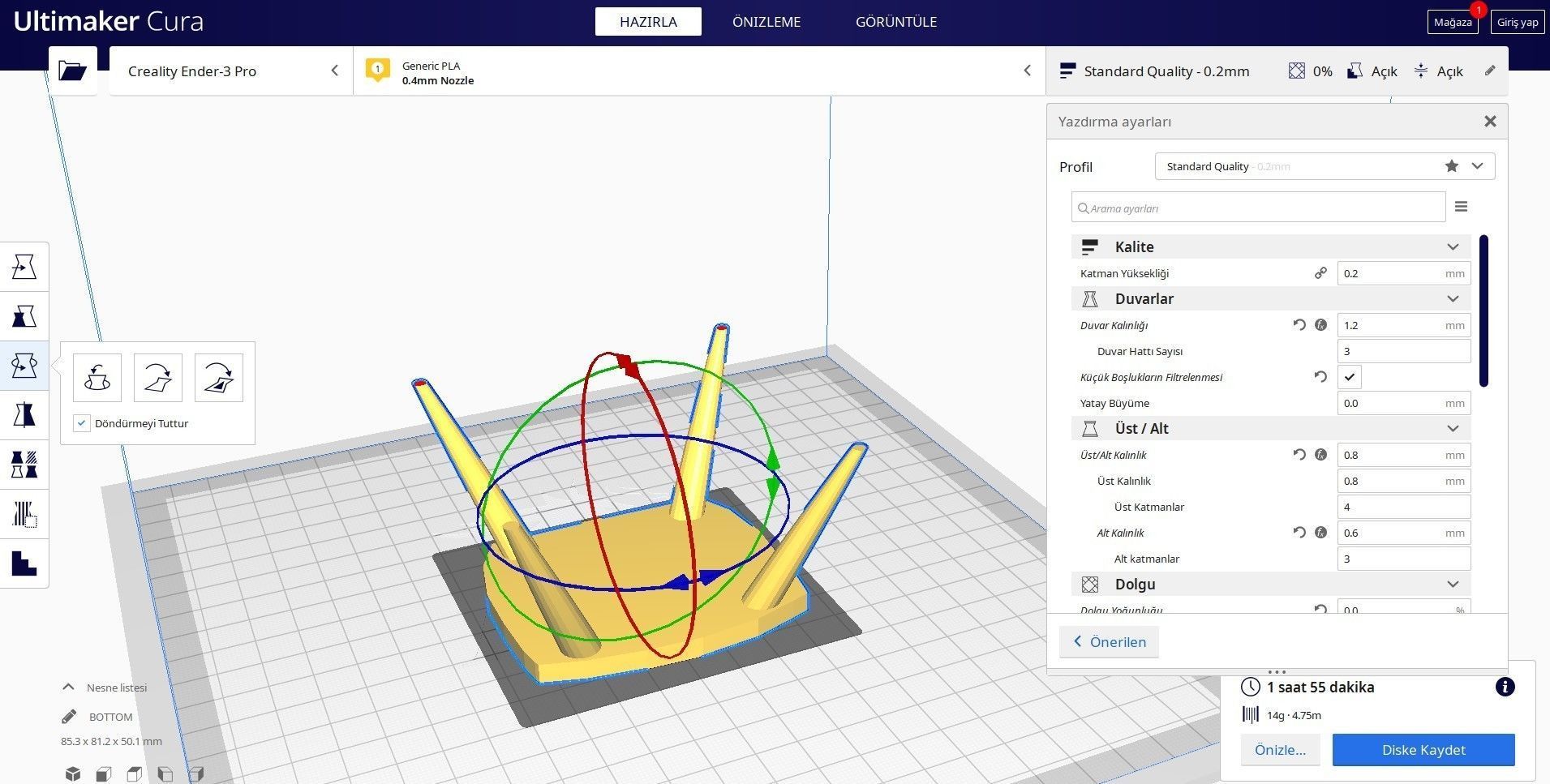Click the Lay Flat icon
This screenshot has width=1550, height=784.
(158, 378)
